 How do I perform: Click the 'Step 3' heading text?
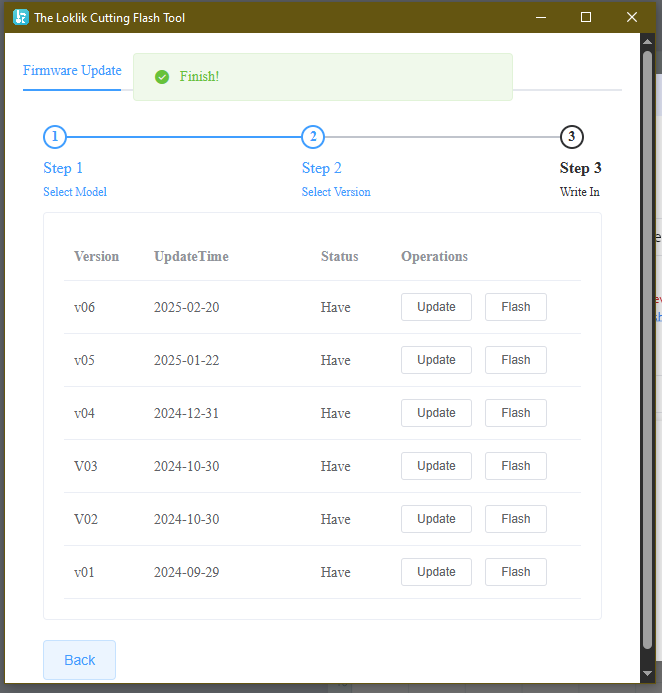pyautogui.click(x=580, y=168)
